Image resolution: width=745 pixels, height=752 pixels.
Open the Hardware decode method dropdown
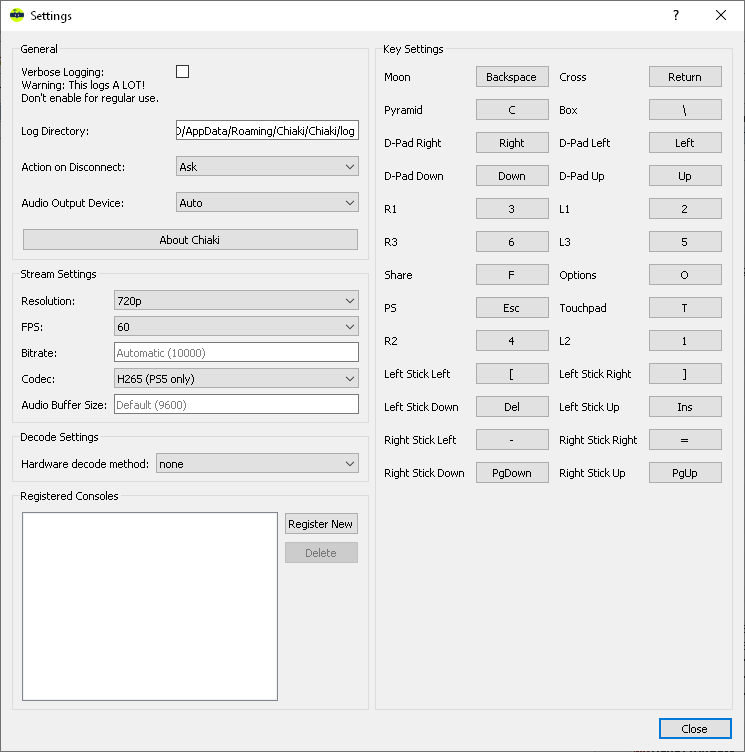point(257,463)
